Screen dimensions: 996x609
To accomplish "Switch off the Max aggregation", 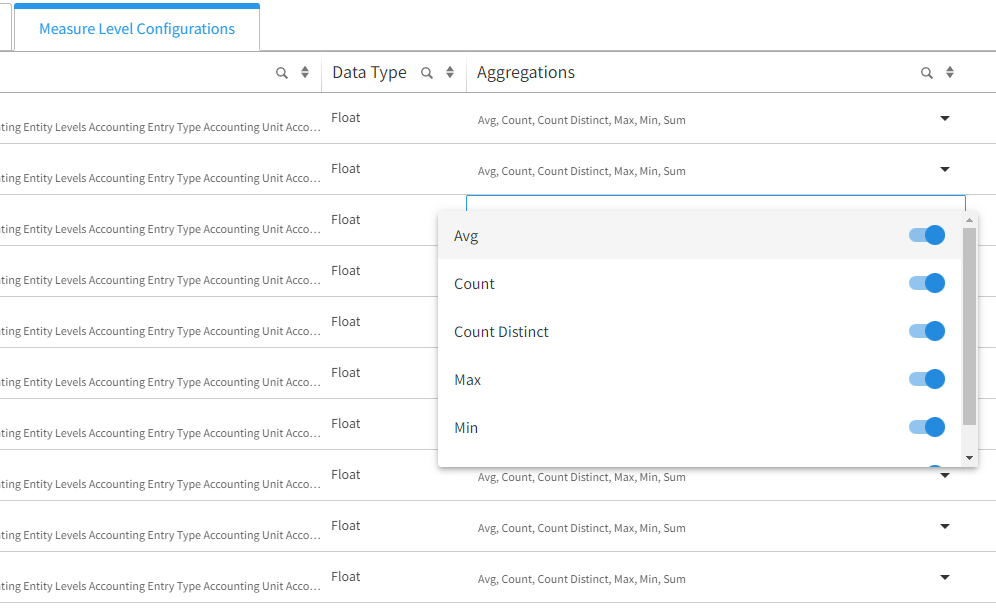I will tap(927, 379).
